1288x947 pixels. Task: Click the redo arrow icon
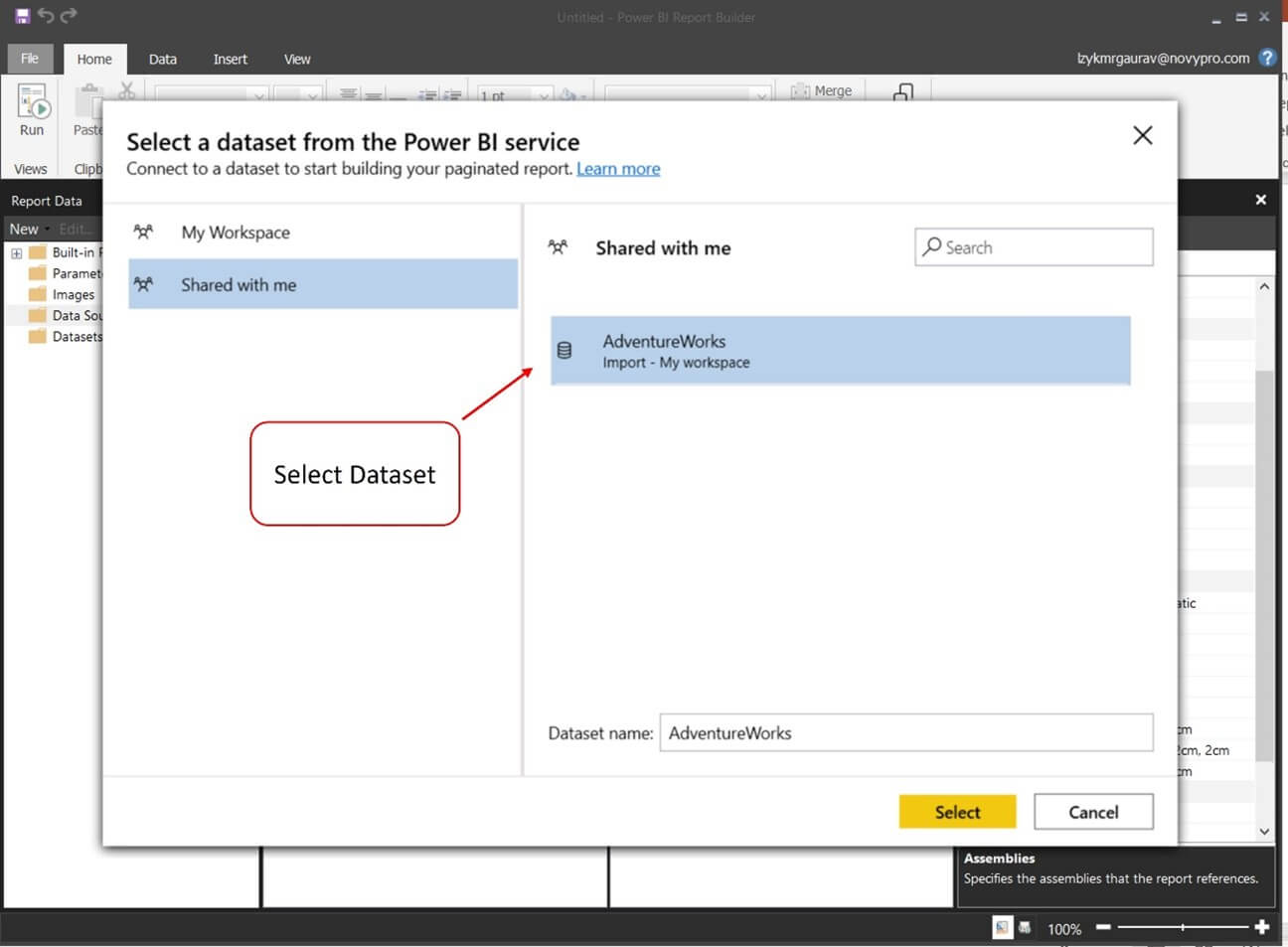[69, 16]
